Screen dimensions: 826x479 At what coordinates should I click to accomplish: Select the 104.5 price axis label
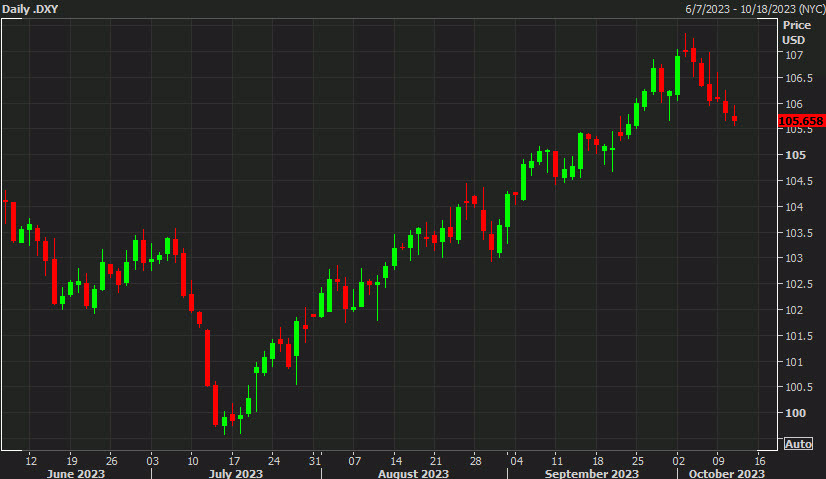point(798,181)
